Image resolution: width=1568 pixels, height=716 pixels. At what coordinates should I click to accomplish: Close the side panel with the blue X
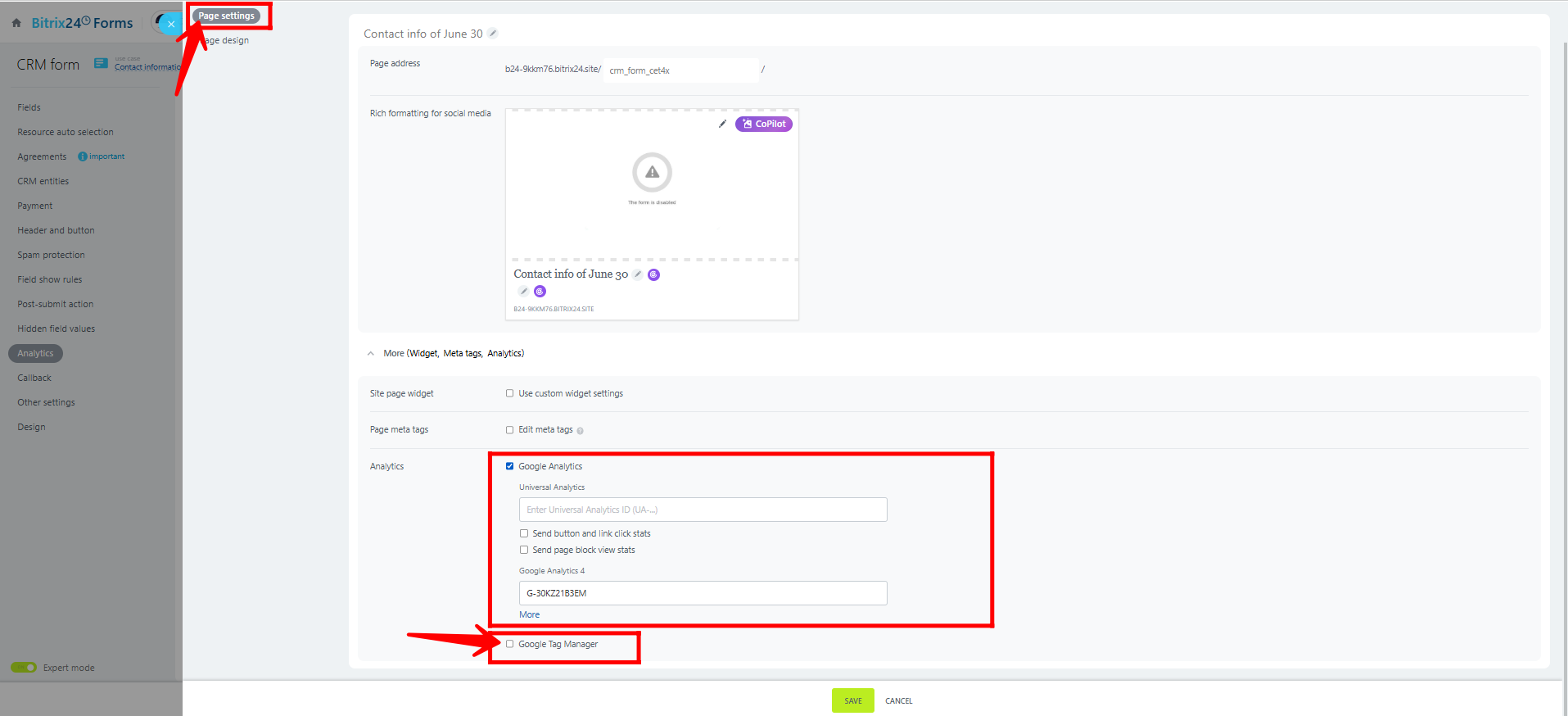[x=170, y=24]
